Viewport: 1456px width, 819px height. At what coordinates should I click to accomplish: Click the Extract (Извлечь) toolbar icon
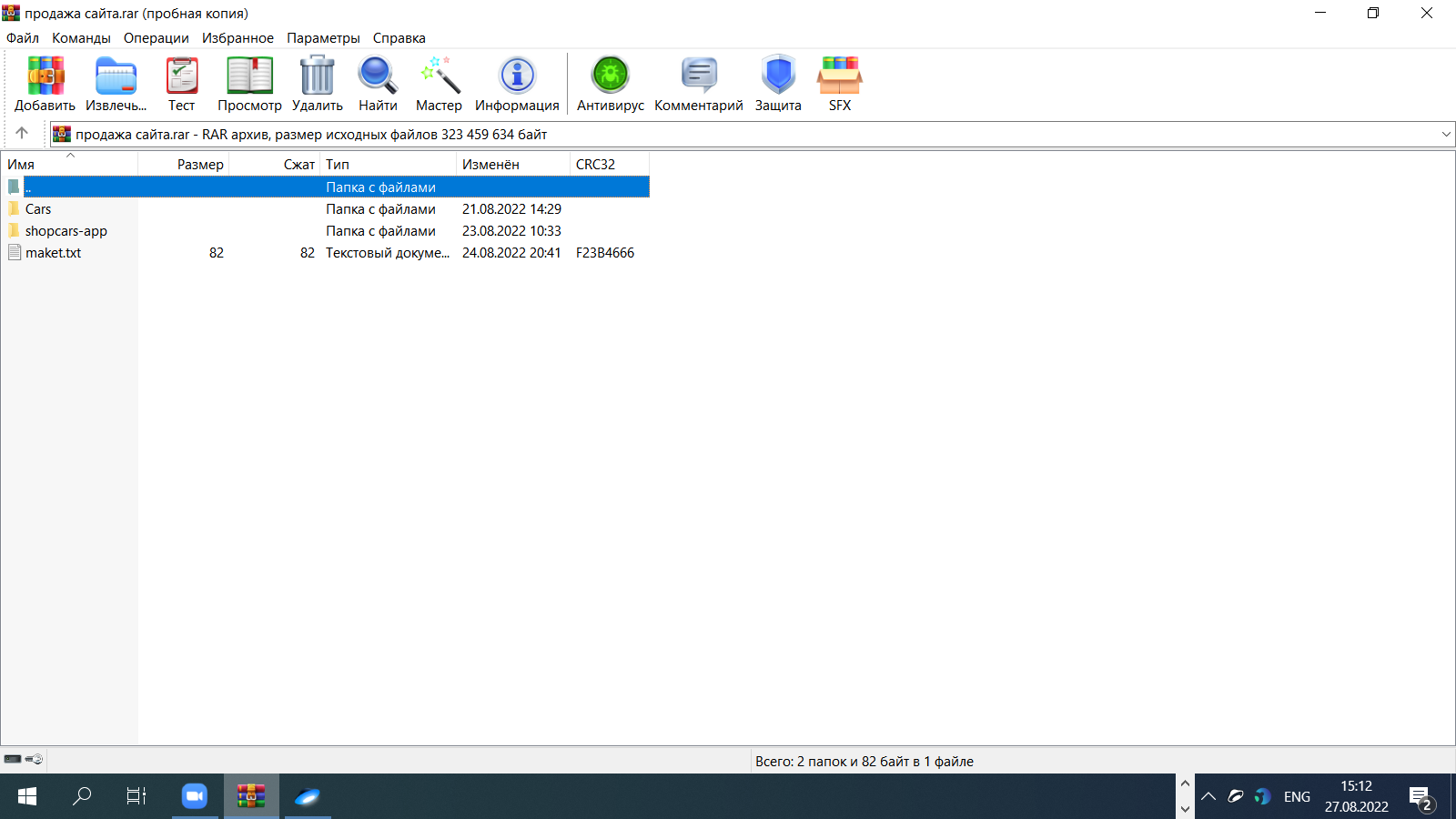[116, 76]
